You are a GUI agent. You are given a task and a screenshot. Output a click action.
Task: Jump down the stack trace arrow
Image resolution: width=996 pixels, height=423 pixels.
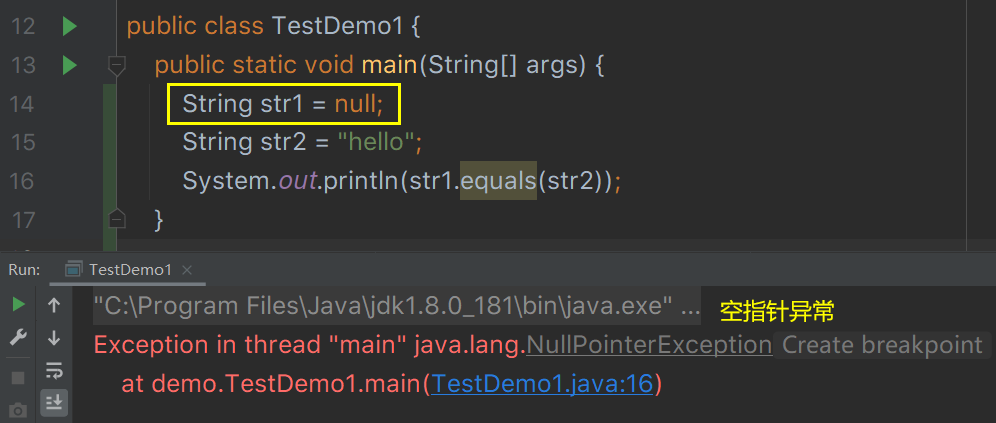point(54,338)
